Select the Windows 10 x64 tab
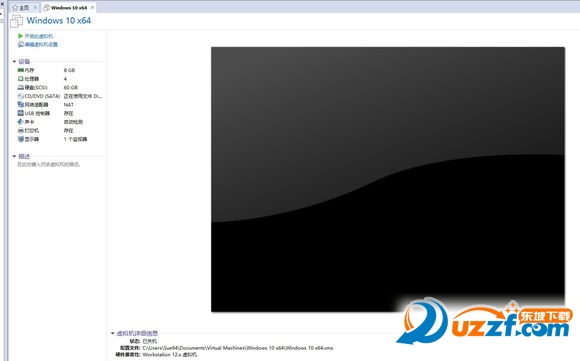Image resolution: width=580 pixels, height=361 pixels. click(x=66, y=7)
